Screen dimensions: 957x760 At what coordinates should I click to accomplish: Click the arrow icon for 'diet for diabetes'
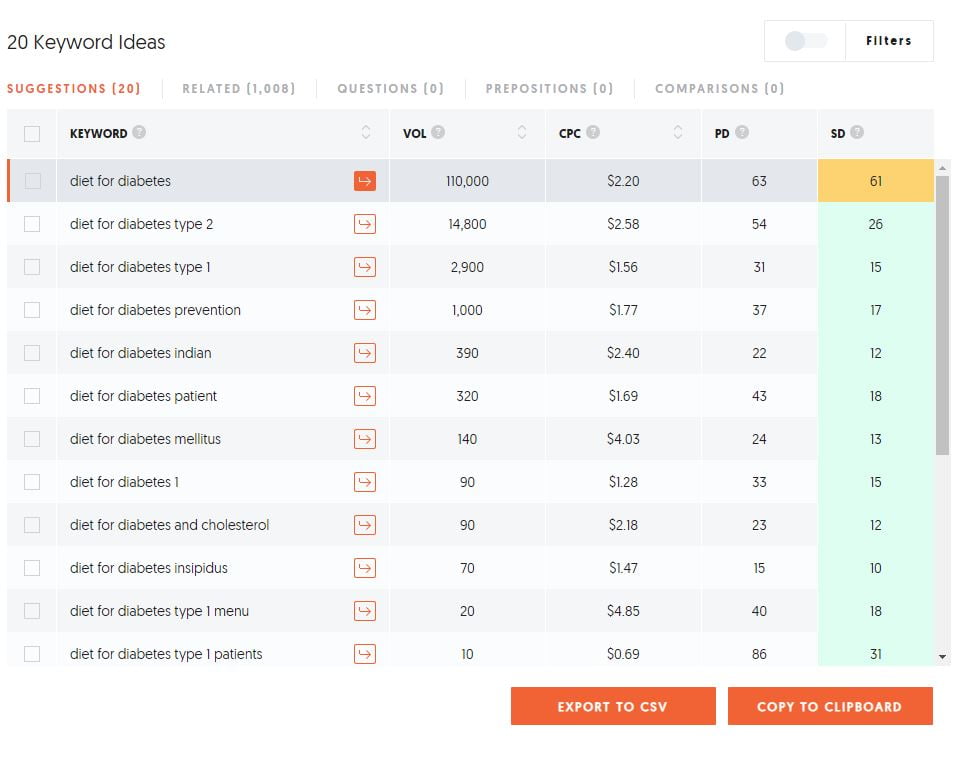365,181
